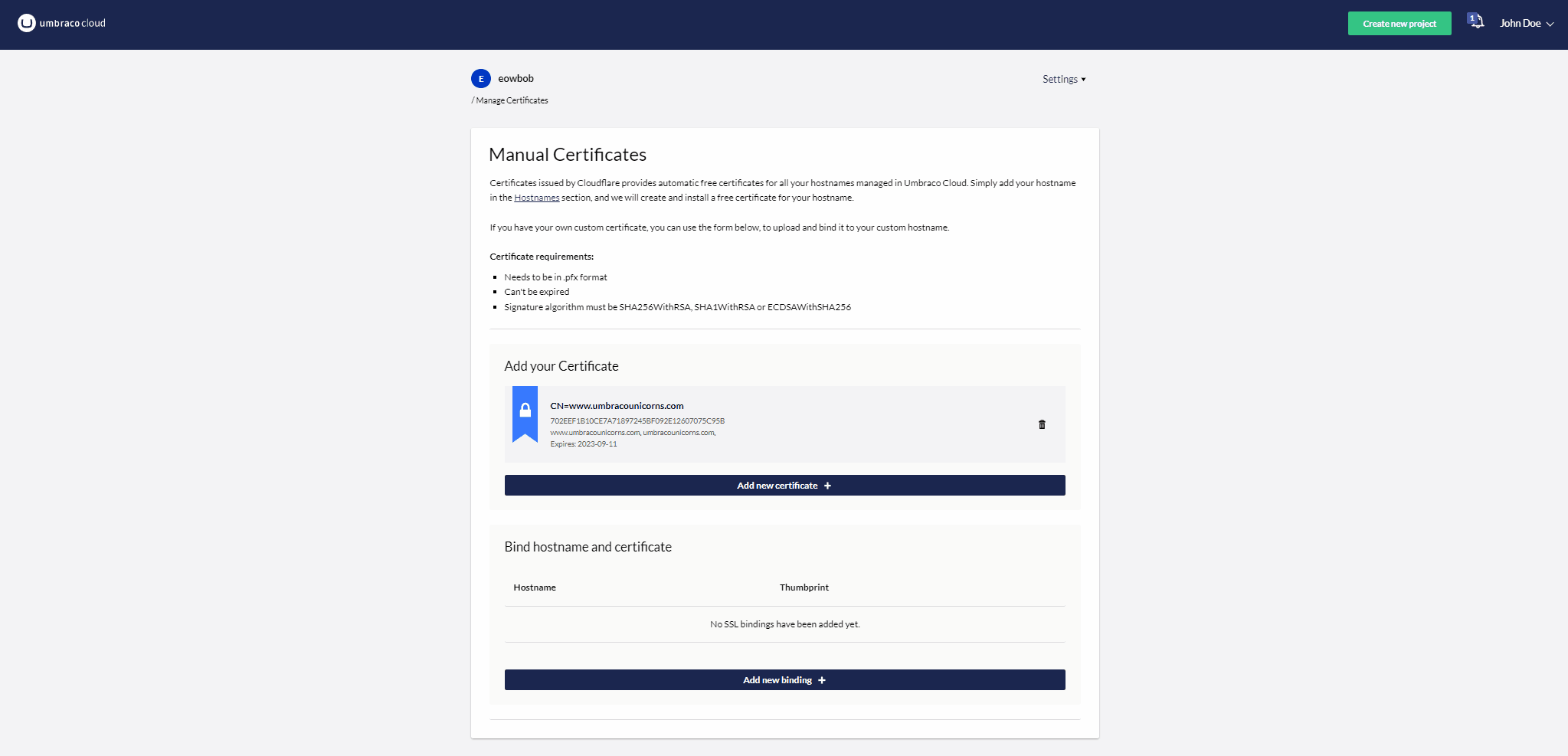
Task: Delete the umbracounicorns.com certificate with the trash icon
Action: (1042, 424)
